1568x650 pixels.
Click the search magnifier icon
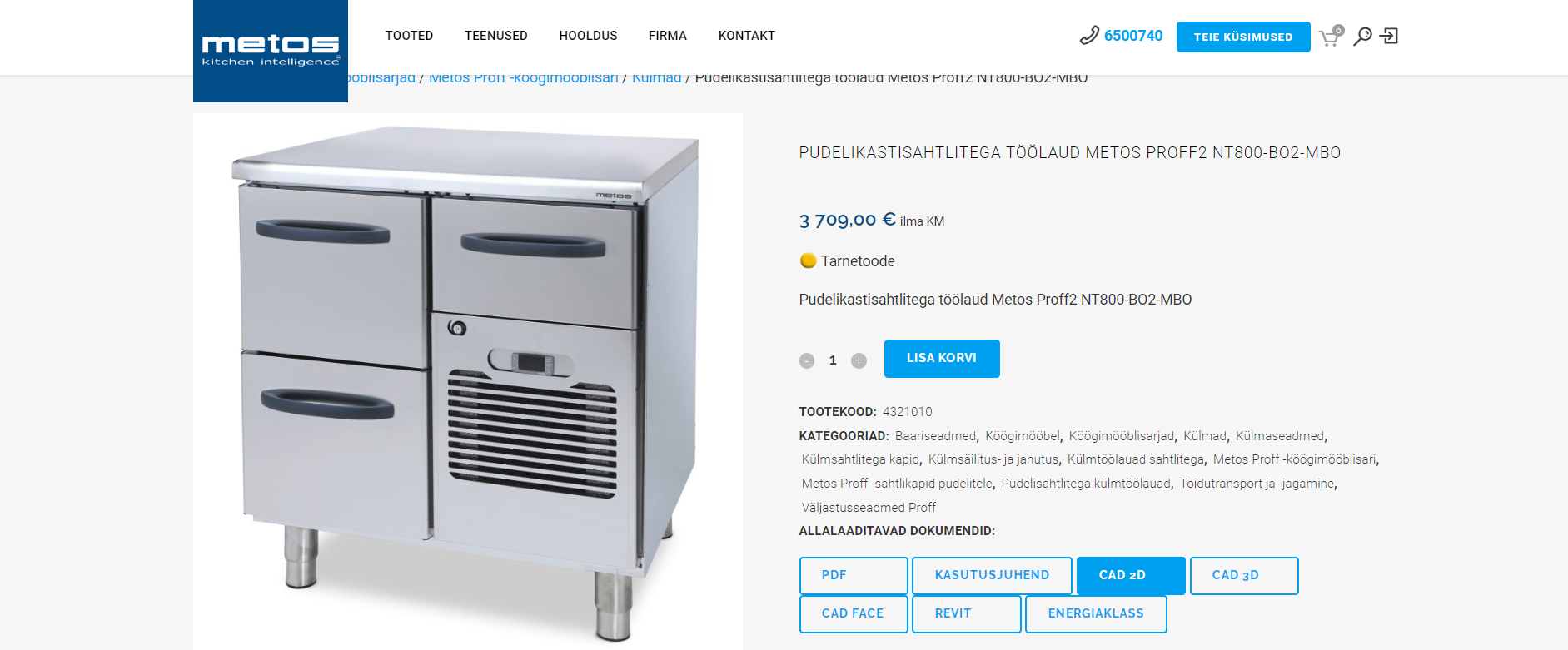[x=1362, y=36]
